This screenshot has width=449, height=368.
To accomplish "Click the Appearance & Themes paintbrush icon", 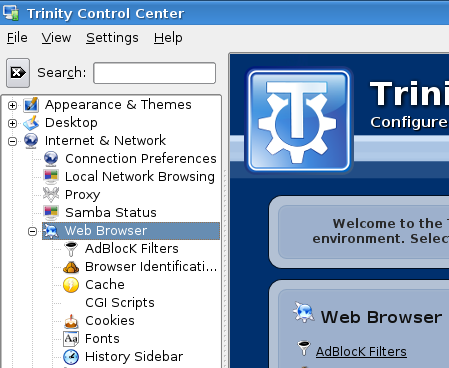I will coord(31,105).
